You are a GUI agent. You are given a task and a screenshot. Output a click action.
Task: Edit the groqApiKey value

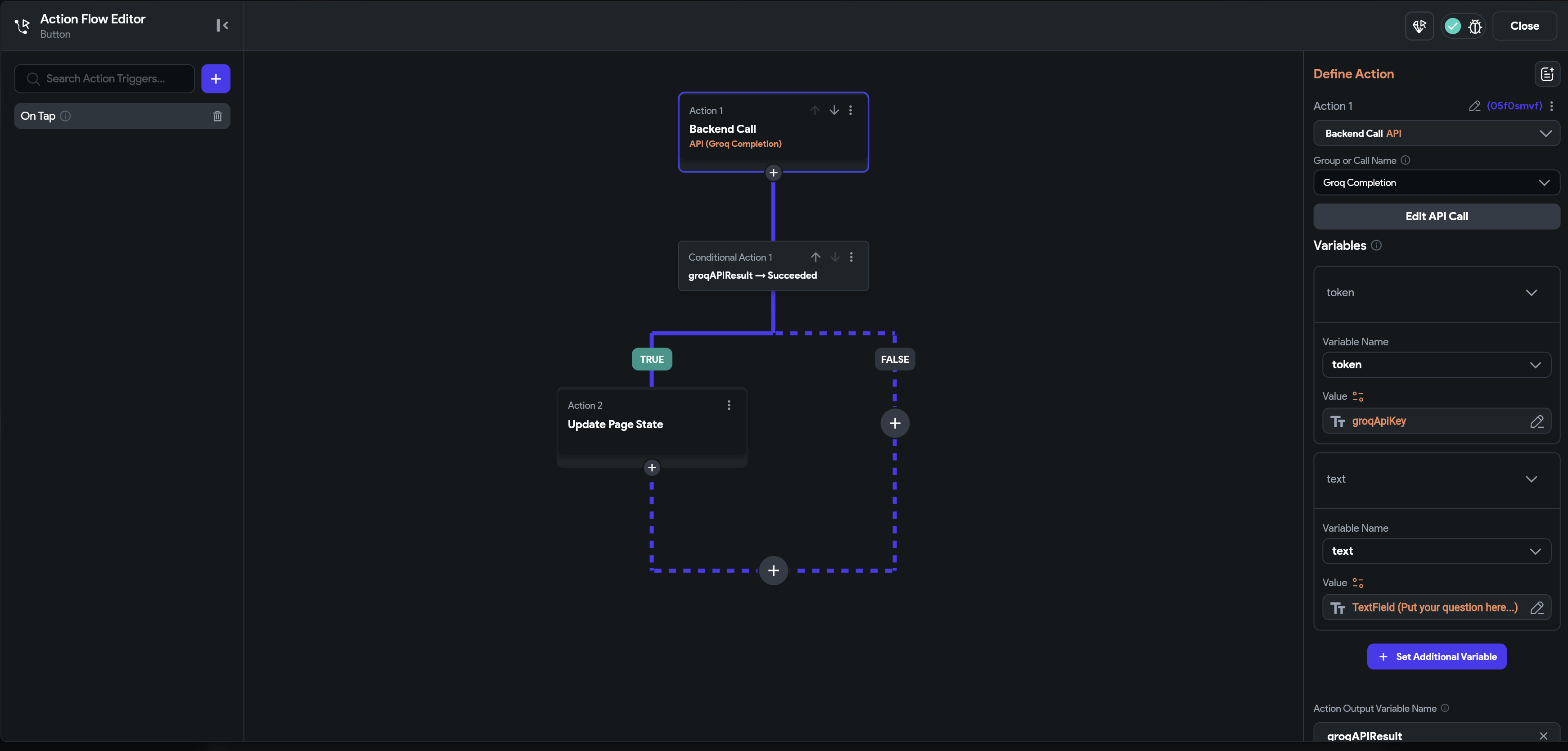1536,421
